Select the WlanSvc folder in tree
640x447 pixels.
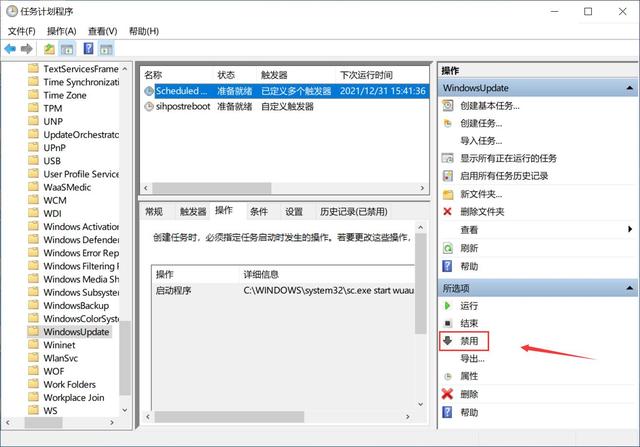60,358
